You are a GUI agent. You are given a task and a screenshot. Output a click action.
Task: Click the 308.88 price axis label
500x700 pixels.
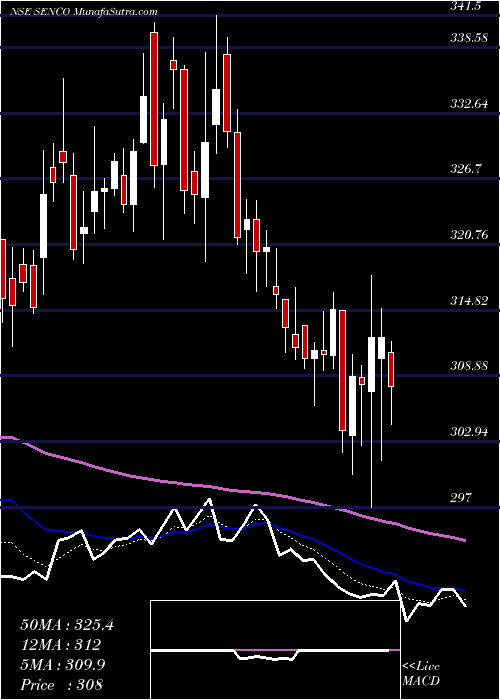(x=468, y=366)
